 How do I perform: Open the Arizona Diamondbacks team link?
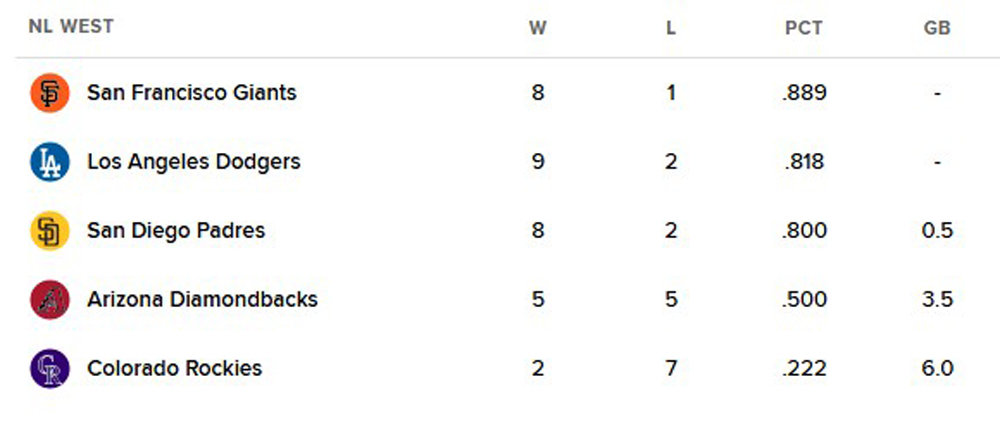pyautogui.click(x=202, y=299)
